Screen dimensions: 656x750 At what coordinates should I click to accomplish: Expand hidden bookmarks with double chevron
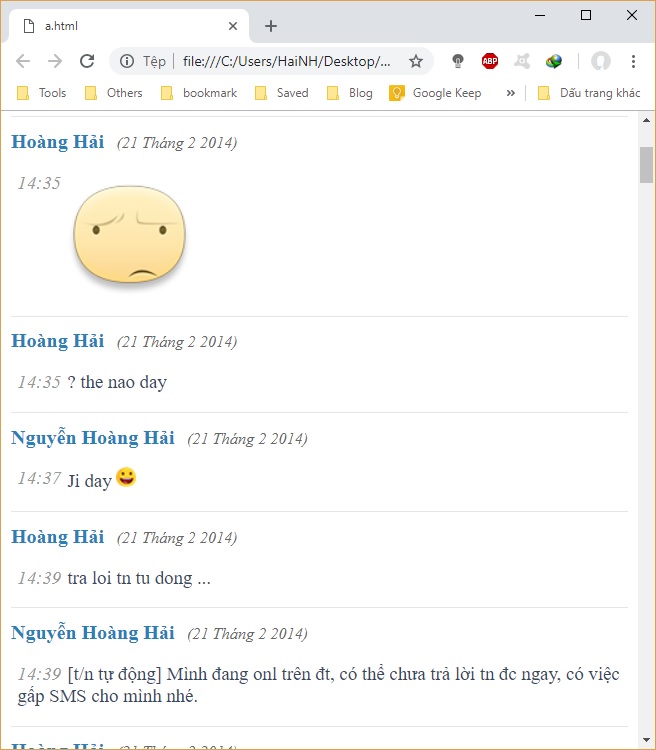(511, 93)
